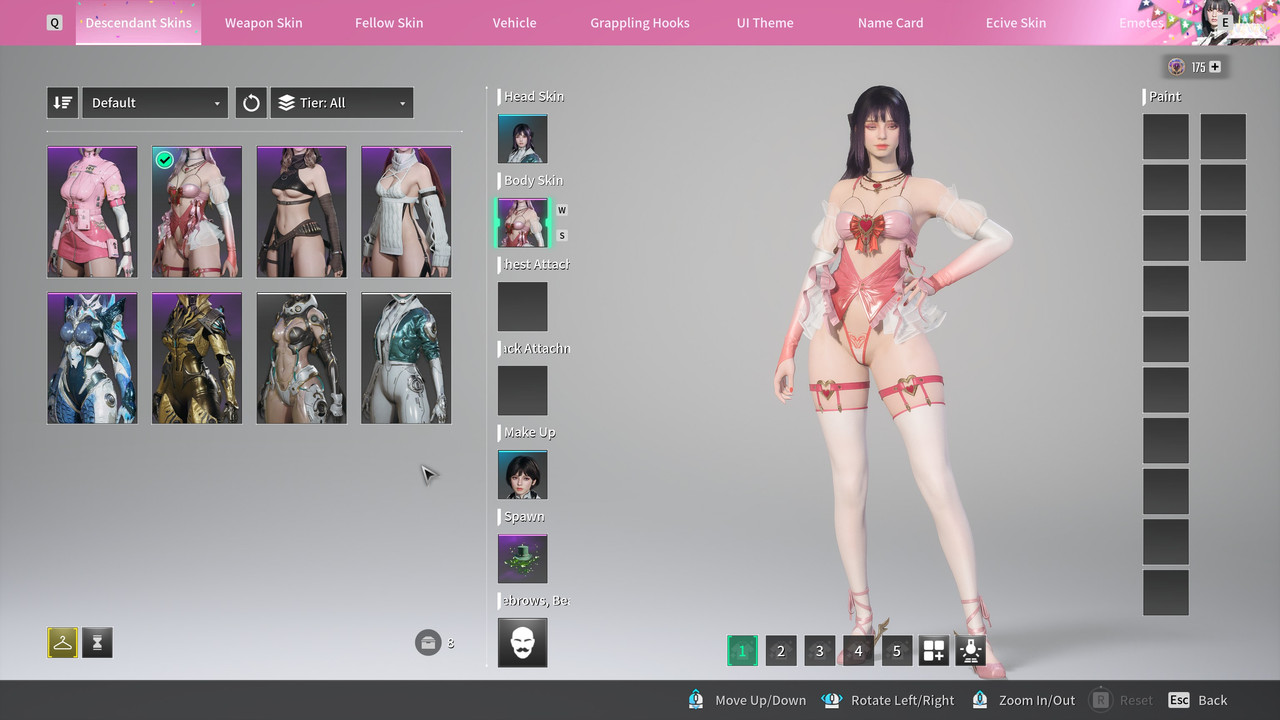
Task: Open the Default sort dropdown
Action: point(155,102)
